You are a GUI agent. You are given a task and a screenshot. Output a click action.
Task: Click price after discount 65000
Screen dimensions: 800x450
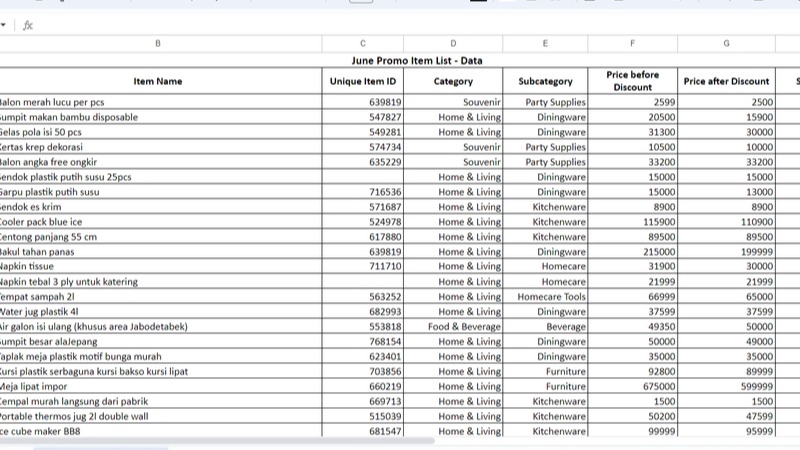[x=727, y=296]
